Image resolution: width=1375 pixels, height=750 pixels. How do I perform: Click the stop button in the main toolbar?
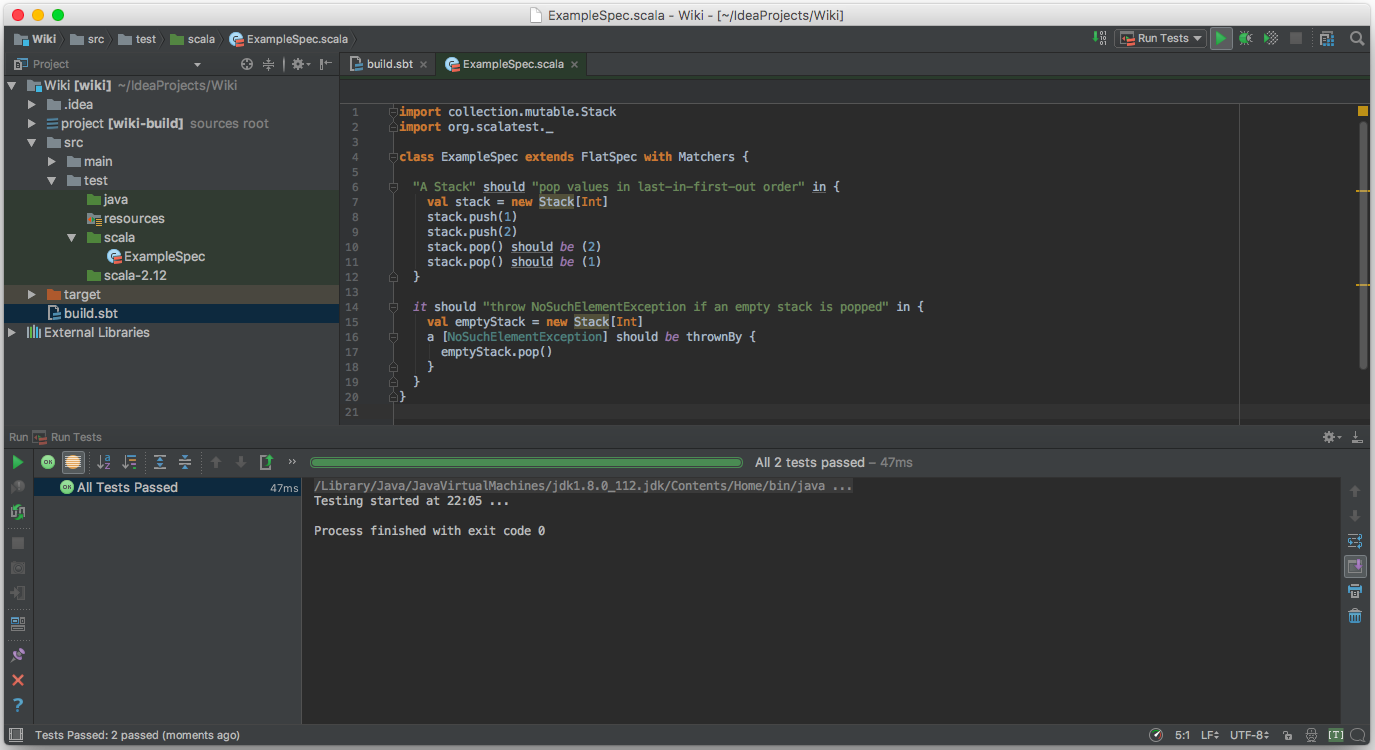(1296, 38)
